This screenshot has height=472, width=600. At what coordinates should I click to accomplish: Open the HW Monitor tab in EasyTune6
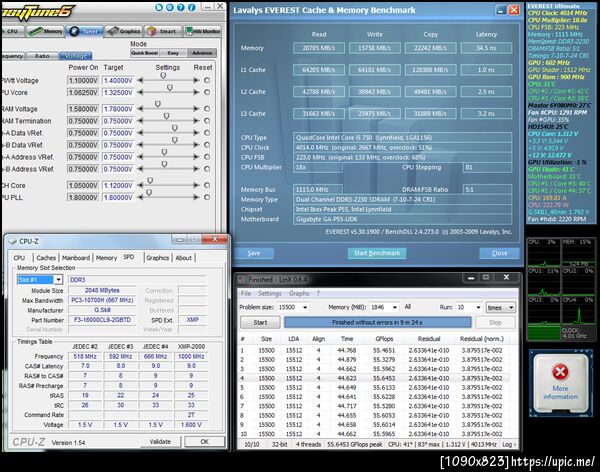(x=203, y=31)
